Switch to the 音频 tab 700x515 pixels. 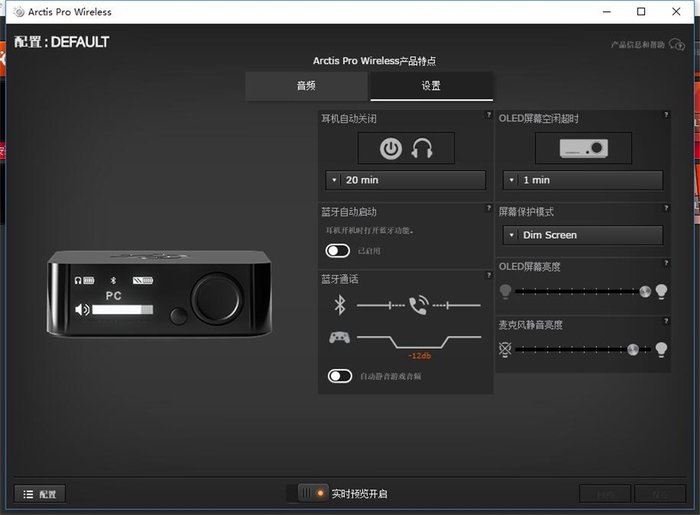coord(307,86)
